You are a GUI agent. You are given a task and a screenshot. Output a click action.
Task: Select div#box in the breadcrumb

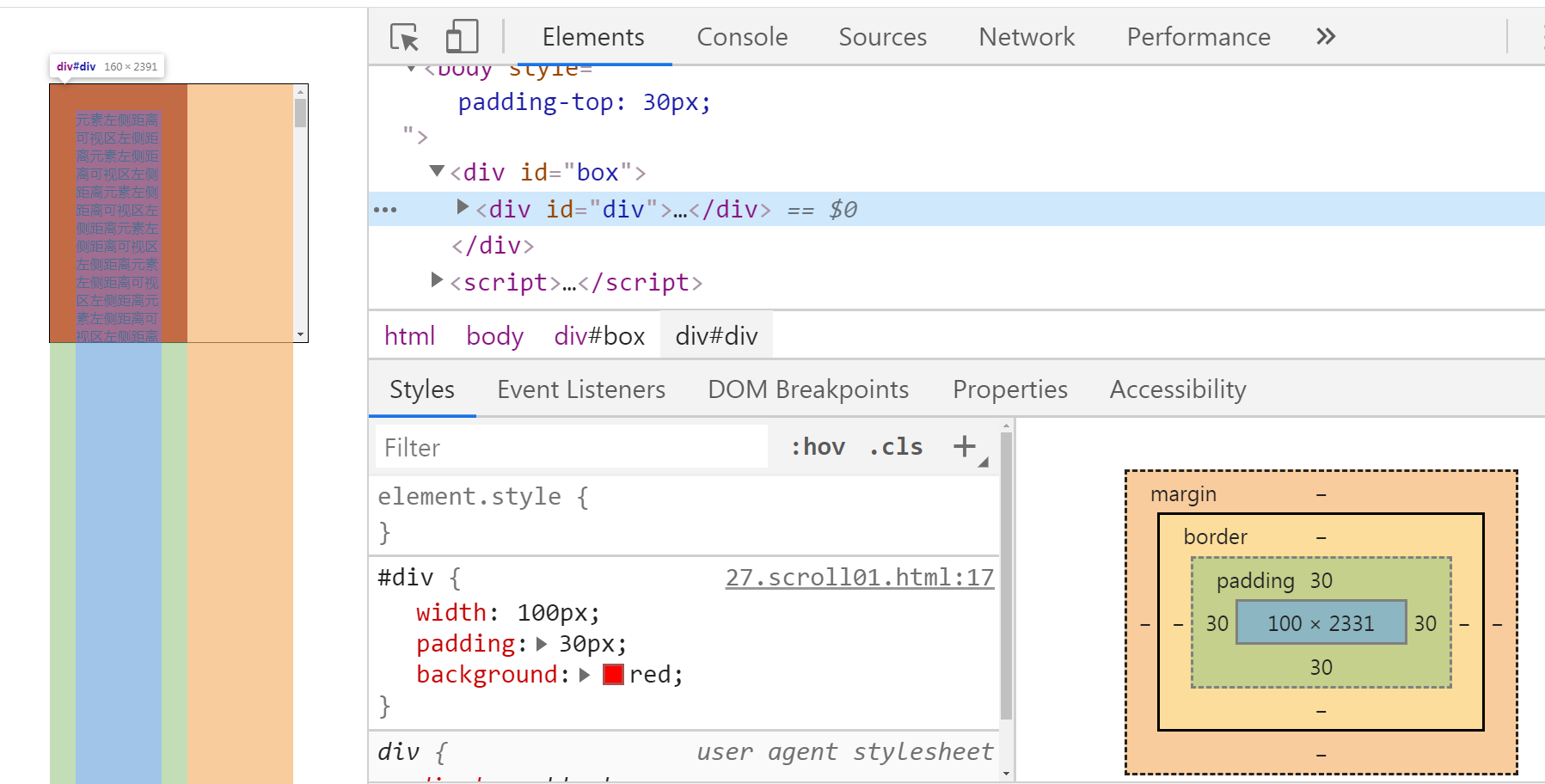[599, 335]
